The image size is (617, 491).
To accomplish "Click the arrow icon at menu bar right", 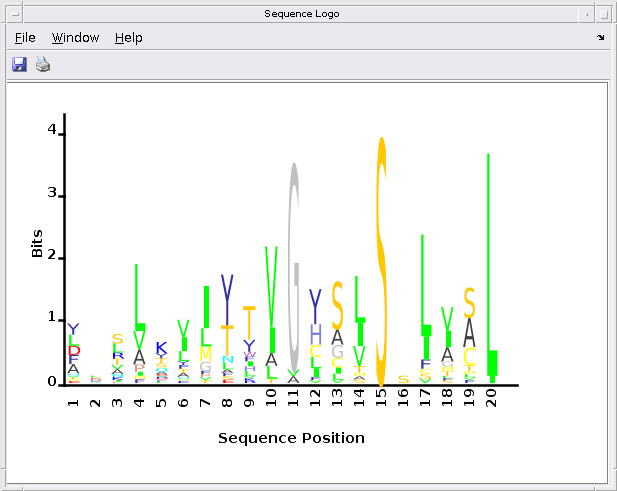I will point(600,37).
